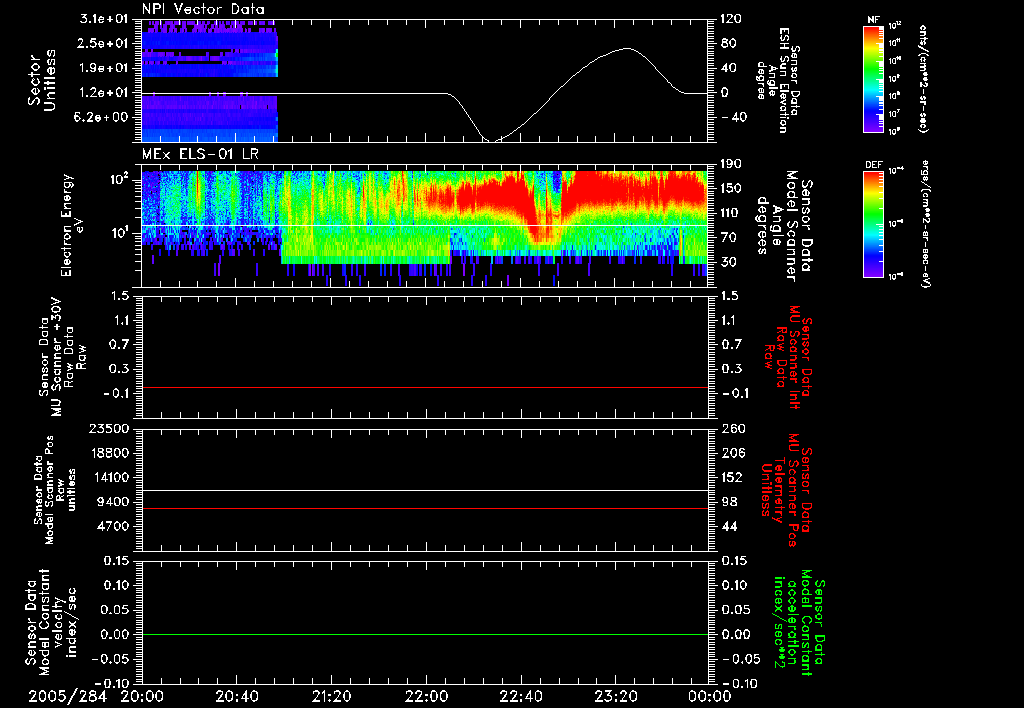Click the '110' scanner angle axis value
The image size is (1024, 708).
tap(731, 213)
